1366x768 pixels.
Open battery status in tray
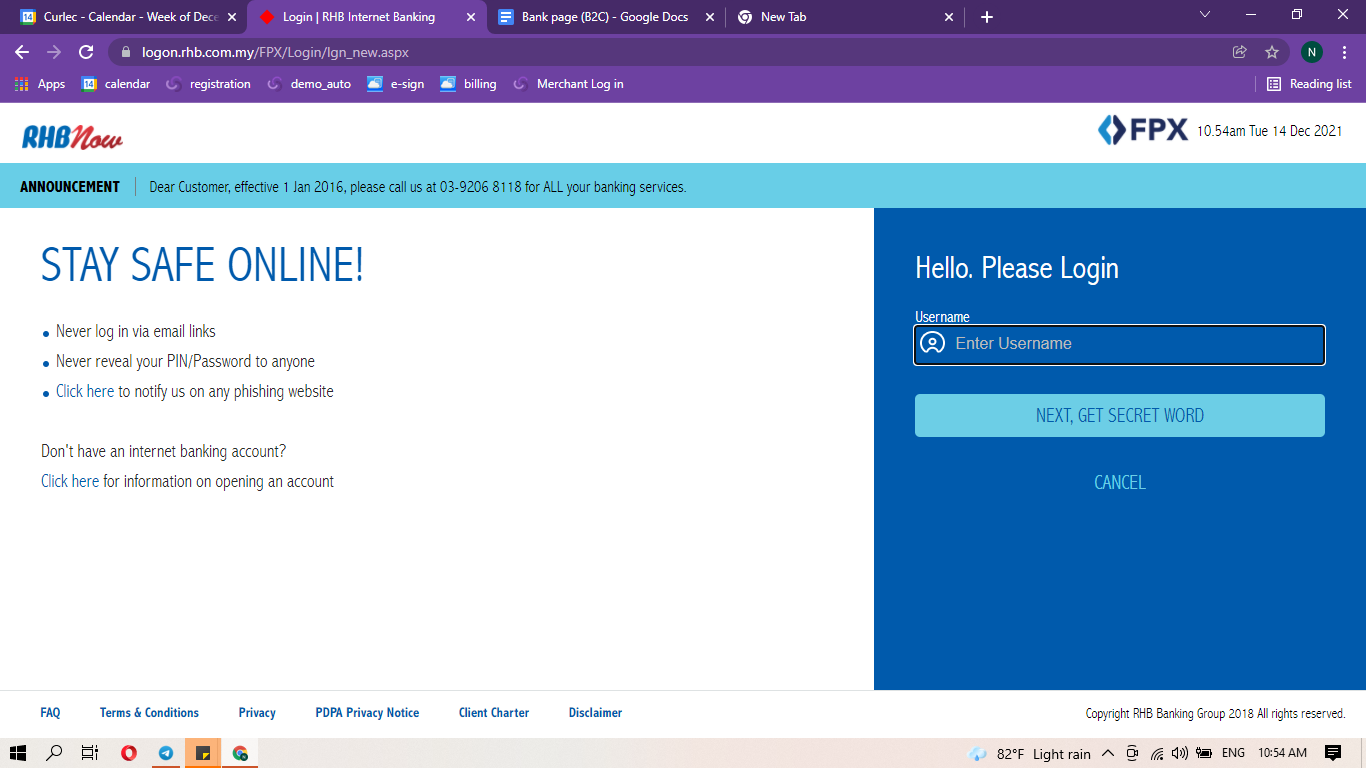point(1204,753)
